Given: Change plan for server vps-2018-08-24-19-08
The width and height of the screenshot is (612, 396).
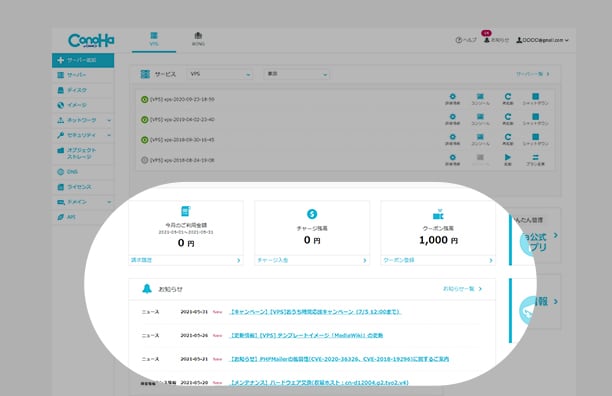Looking at the screenshot, I should pyautogui.click(x=536, y=160).
